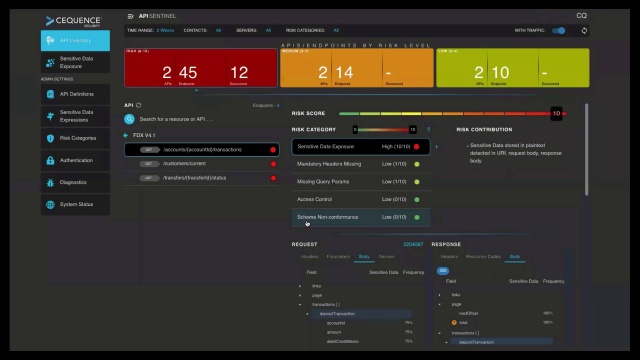Collapse transactions [] node in Request body
The height and width of the screenshot is (360, 640).
(300, 304)
